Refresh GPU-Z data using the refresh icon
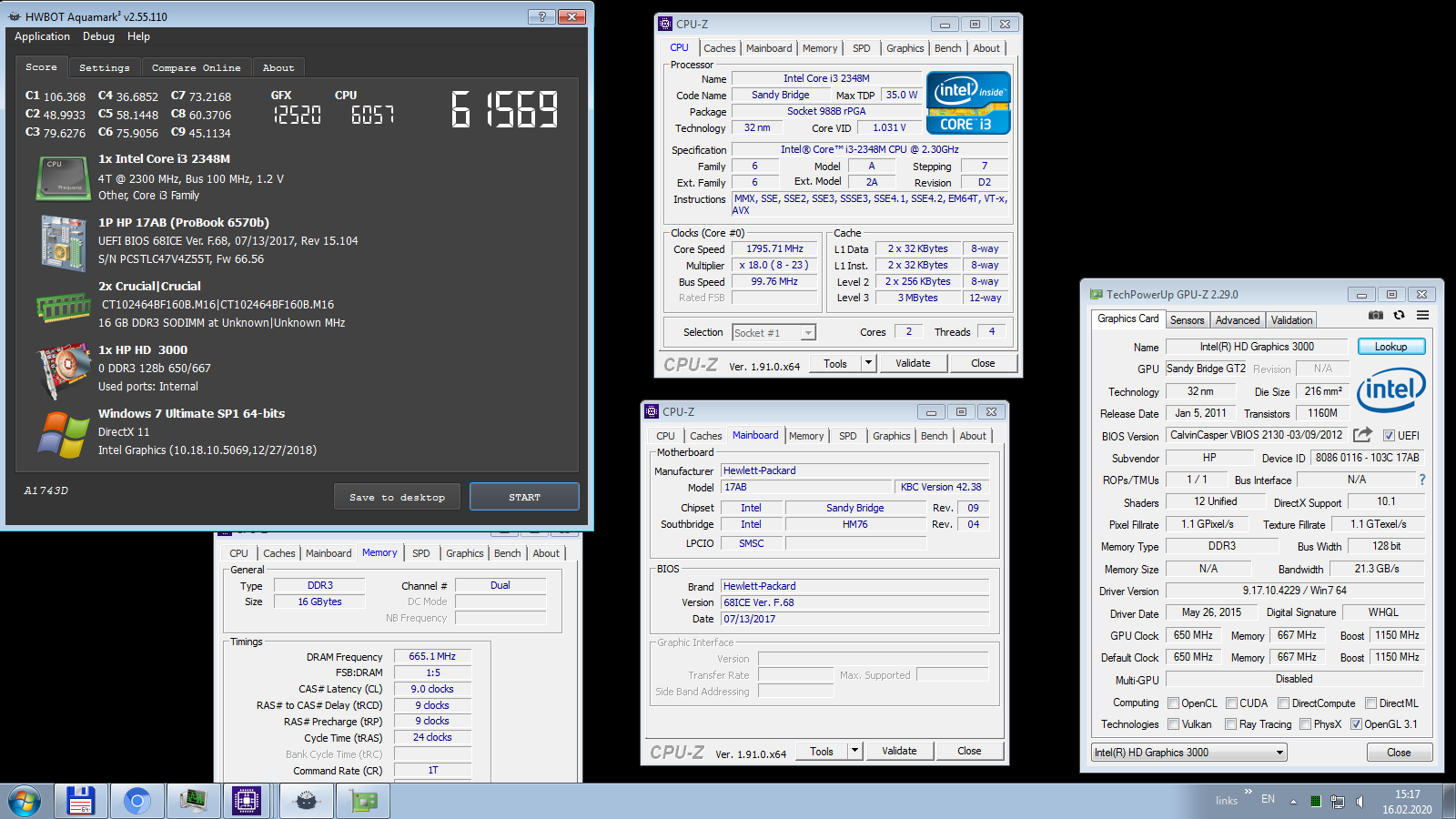Viewport: 1456px width, 819px height. [1400, 315]
